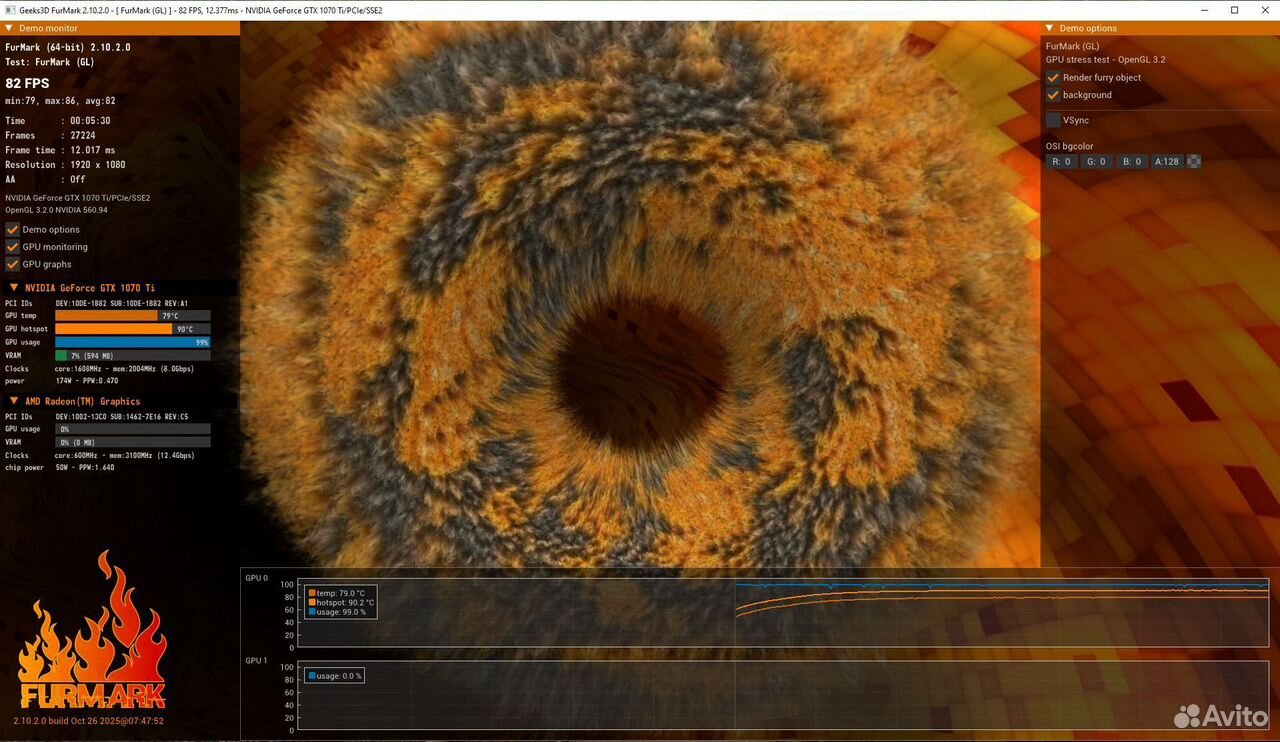The image size is (1280, 742).
Task: Click the AMD Radeon VRAM 0% (0 MB) bar
Action: click(x=132, y=442)
